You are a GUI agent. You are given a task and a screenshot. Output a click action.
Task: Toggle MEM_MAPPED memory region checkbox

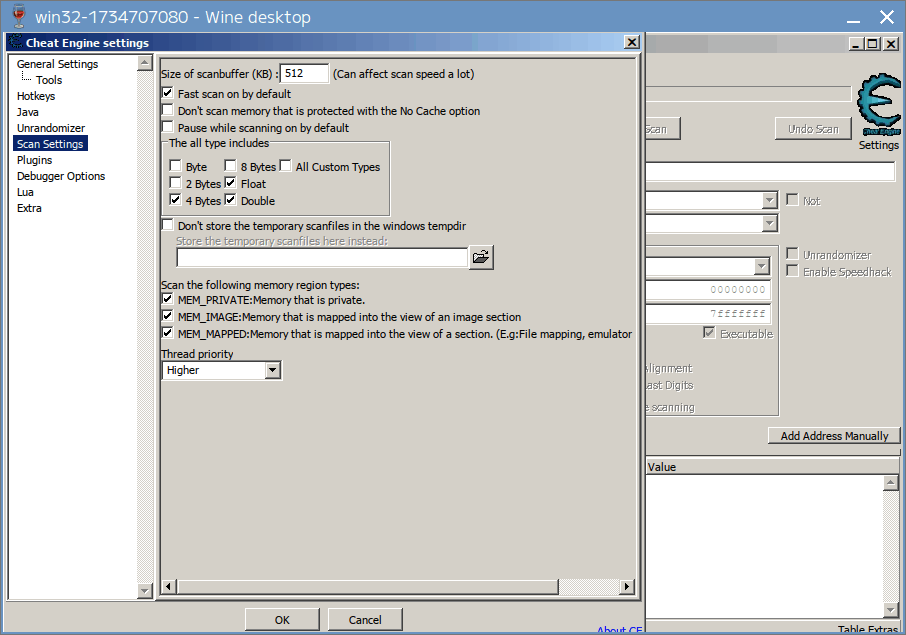[168, 333]
